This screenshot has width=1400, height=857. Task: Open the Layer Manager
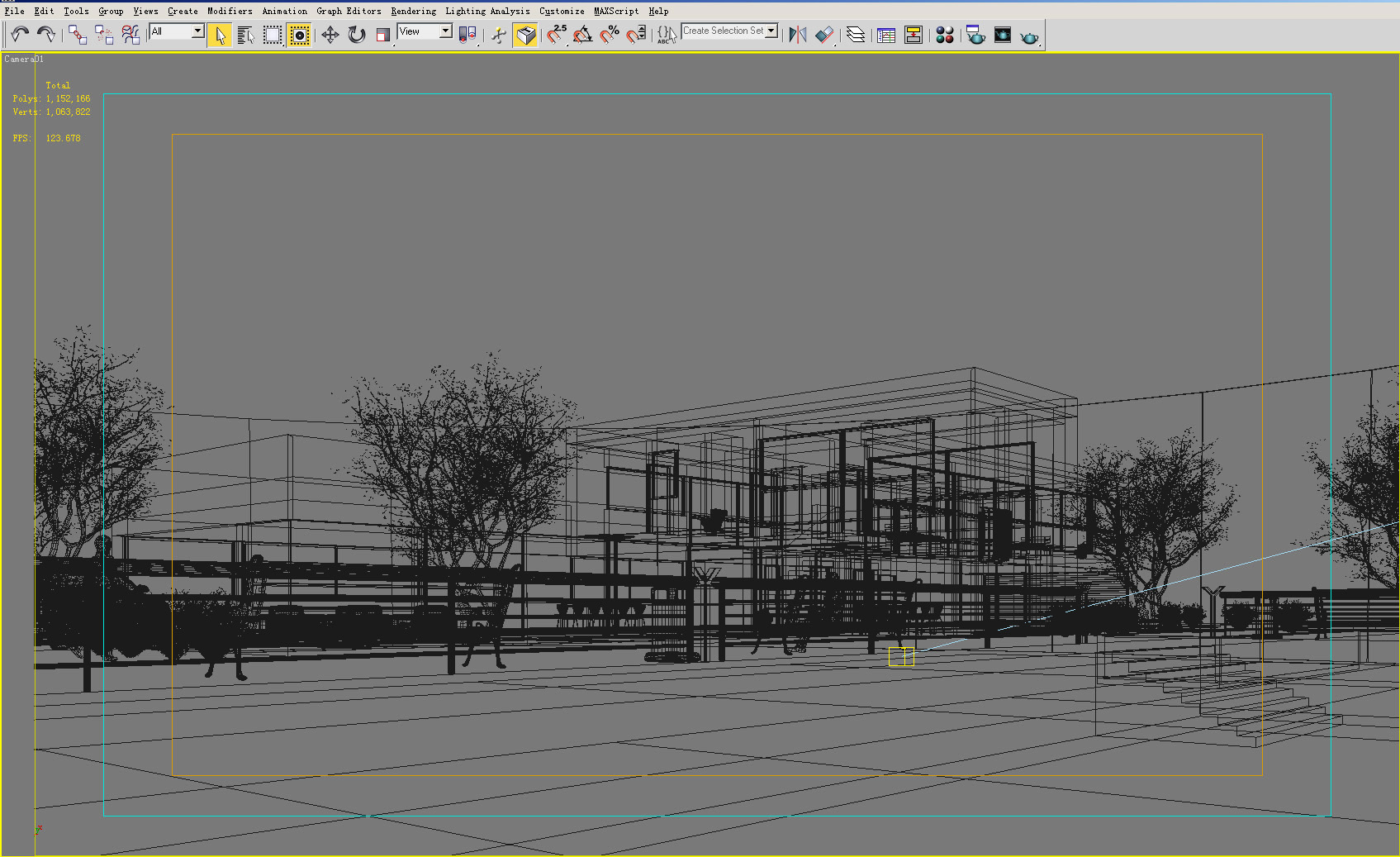tap(856, 35)
